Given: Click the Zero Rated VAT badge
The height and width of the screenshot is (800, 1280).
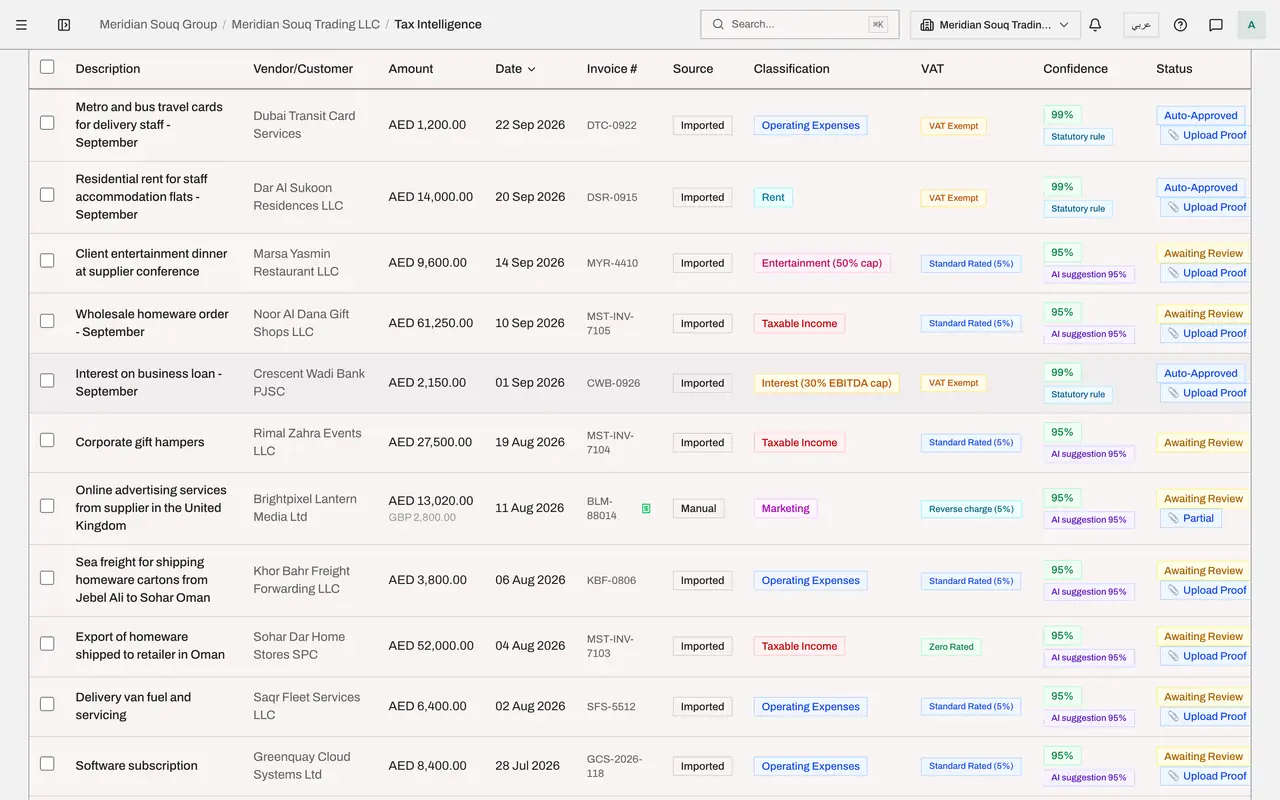Looking at the screenshot, I should coord(951,647).
